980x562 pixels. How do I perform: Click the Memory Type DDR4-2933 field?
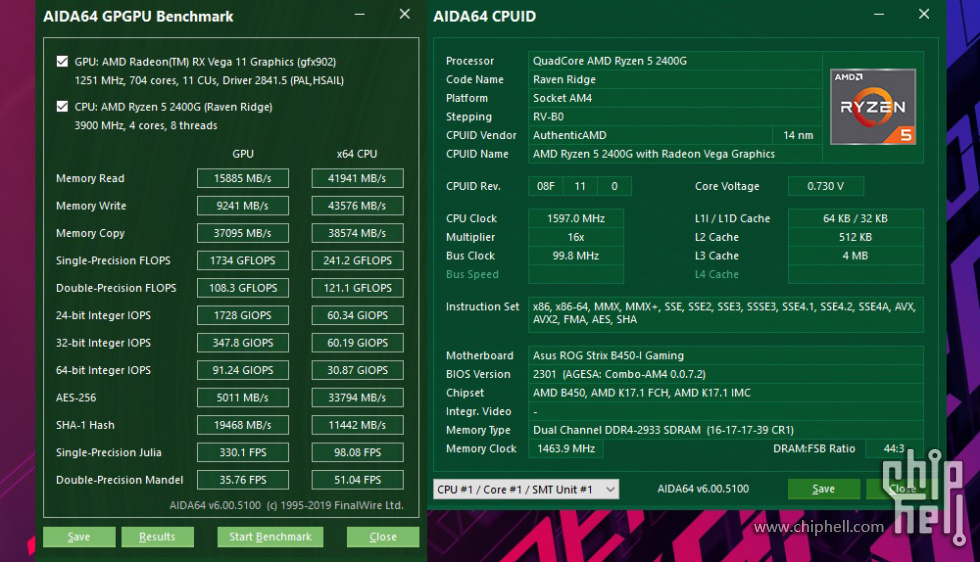[726, 430]
